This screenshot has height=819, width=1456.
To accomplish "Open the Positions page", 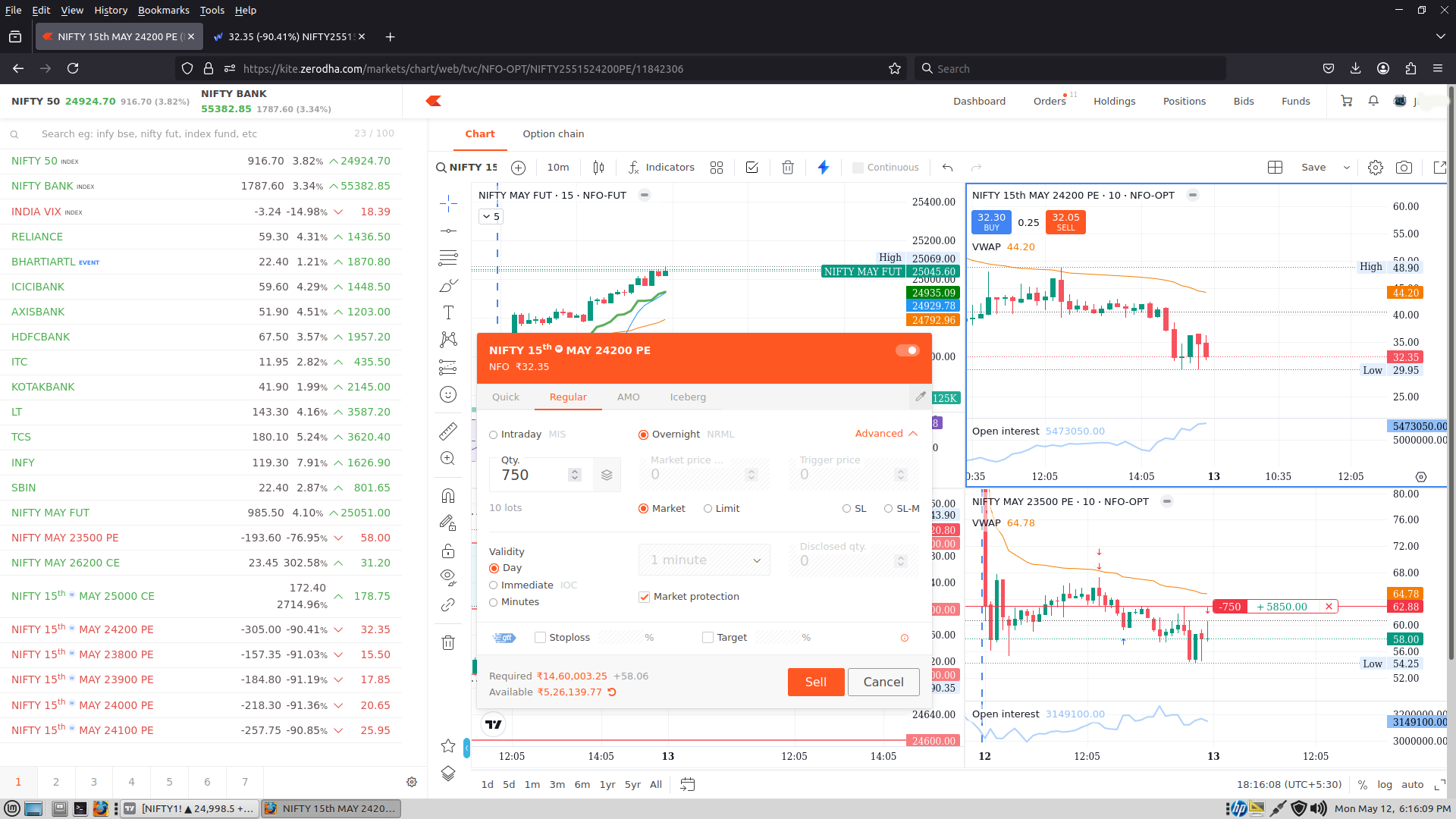I will (x=1185, y=101).
